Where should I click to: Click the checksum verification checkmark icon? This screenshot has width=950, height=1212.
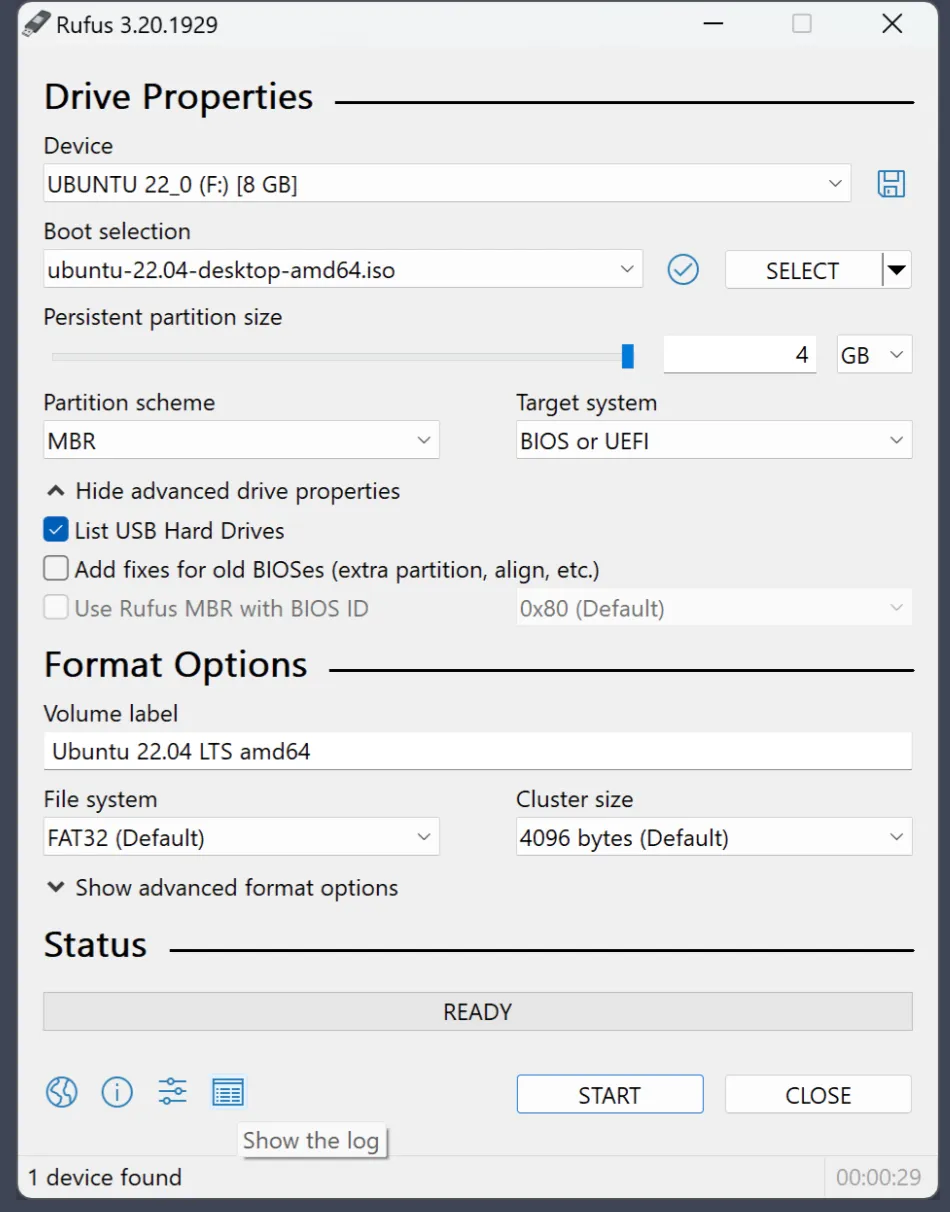(683, 269)
